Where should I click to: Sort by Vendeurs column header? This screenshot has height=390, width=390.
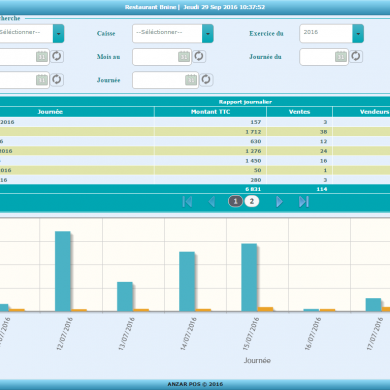tap(374, 112)
